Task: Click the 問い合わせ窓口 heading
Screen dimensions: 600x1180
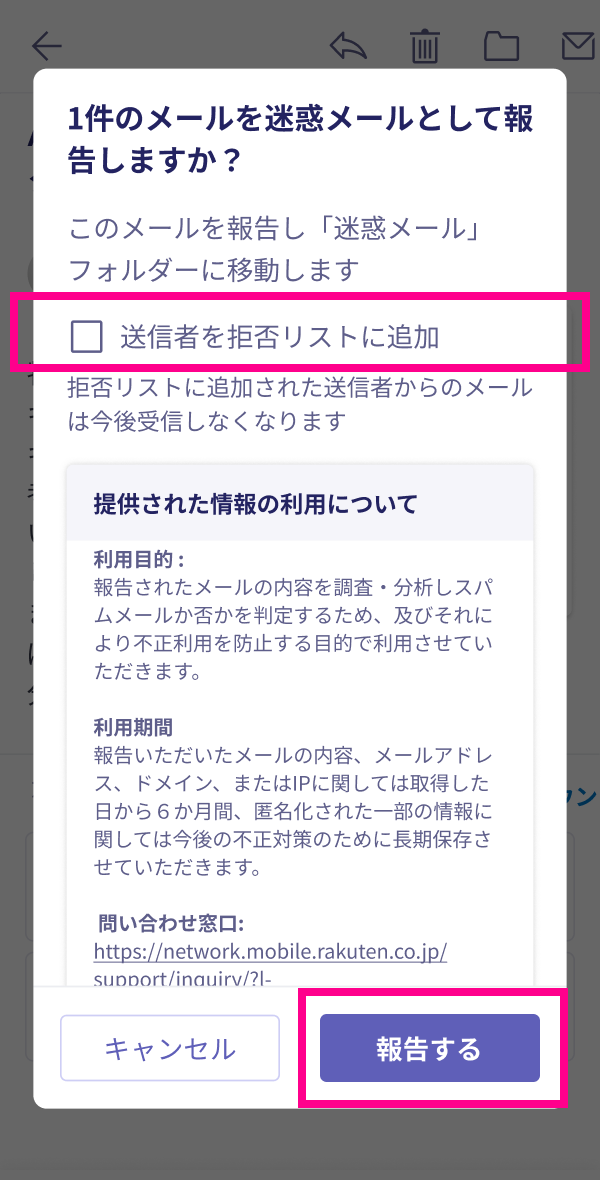Action: point(172,922)
